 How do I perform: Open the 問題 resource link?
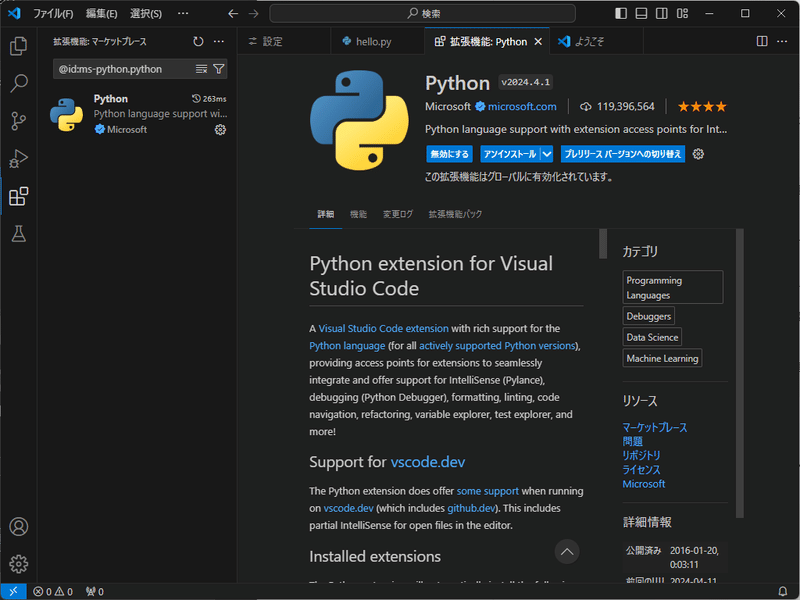[633, 441]
